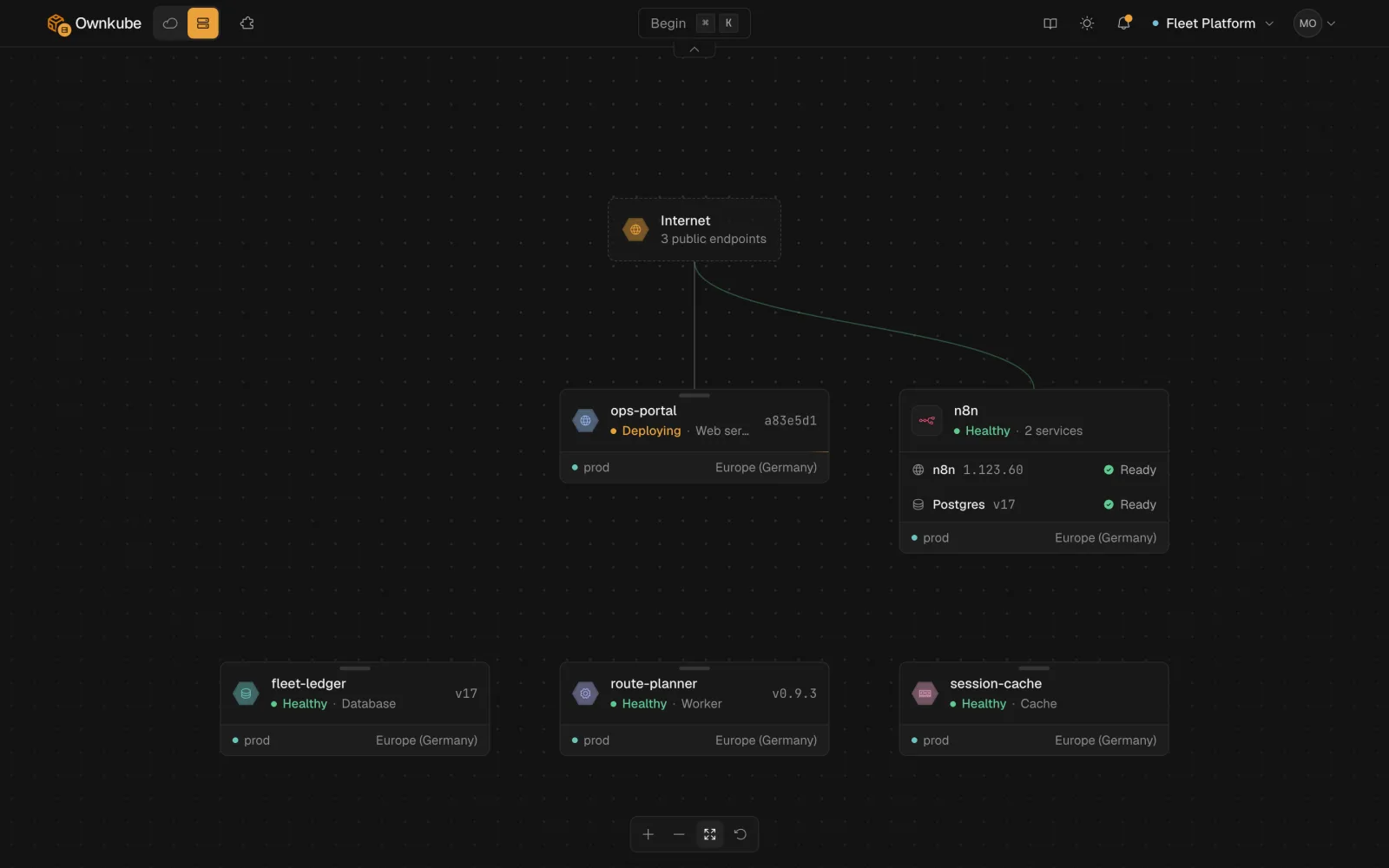The height and width of the screenshot is (868, 1389).
Task: Open the documentation book icon
Action: (1050, 23)
